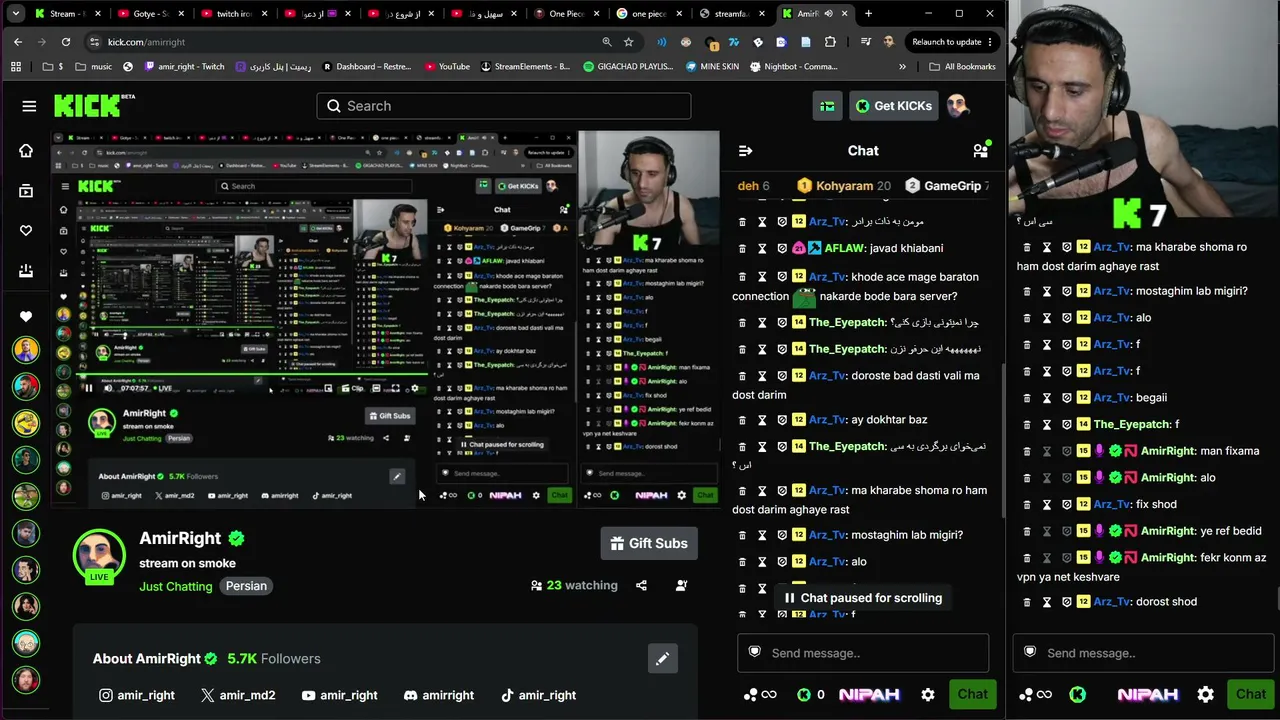
Task: Open Chrome media controls icon
Action: 865,42
